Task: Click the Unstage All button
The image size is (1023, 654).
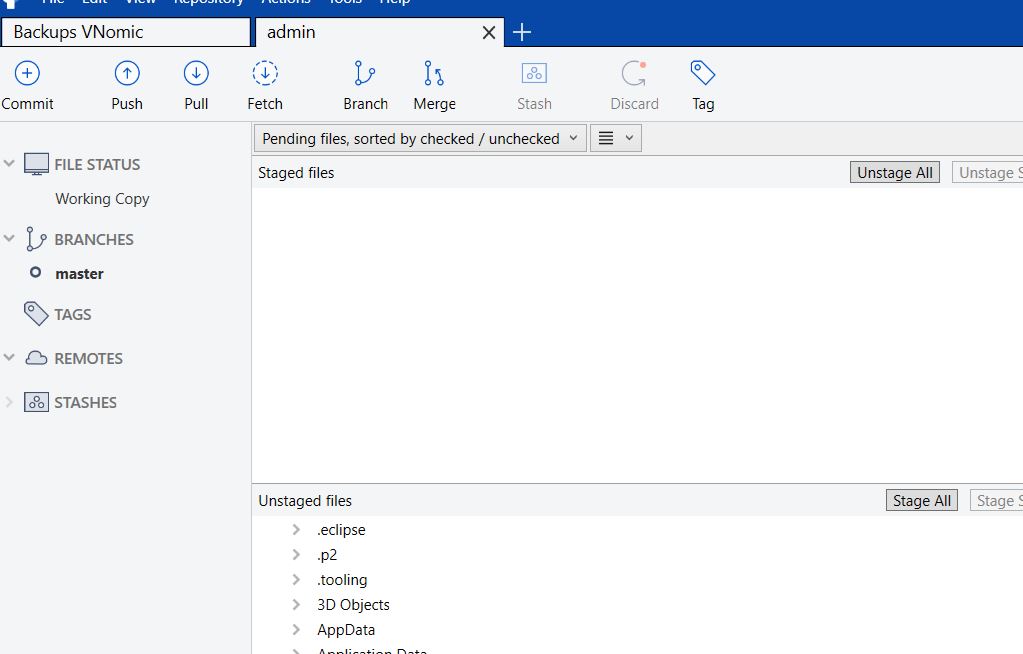Action: 894,172
